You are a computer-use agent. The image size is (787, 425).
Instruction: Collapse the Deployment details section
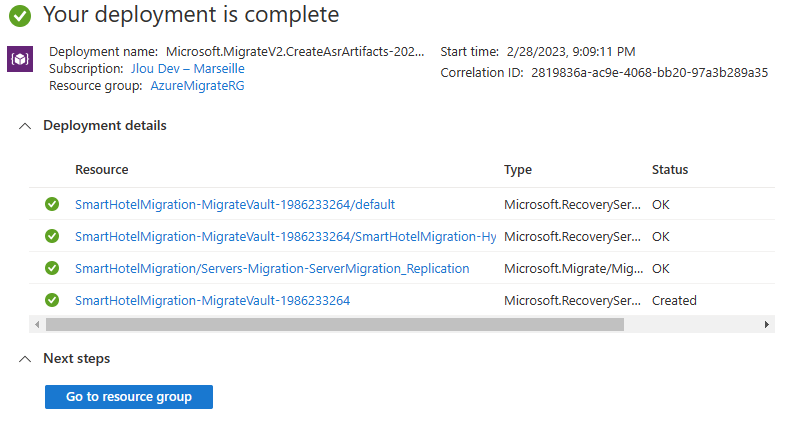25,126
